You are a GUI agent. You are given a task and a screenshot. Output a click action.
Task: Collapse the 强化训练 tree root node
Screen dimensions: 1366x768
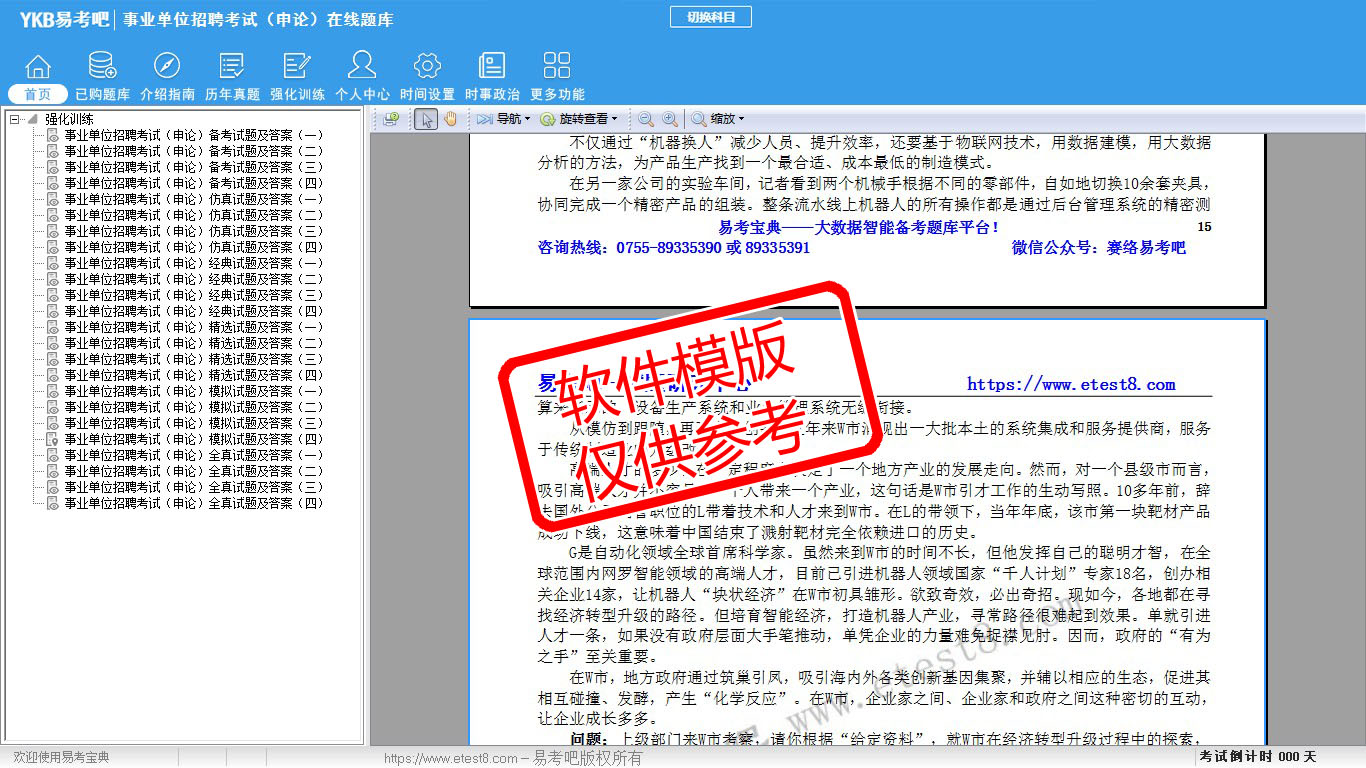[15, 119]
